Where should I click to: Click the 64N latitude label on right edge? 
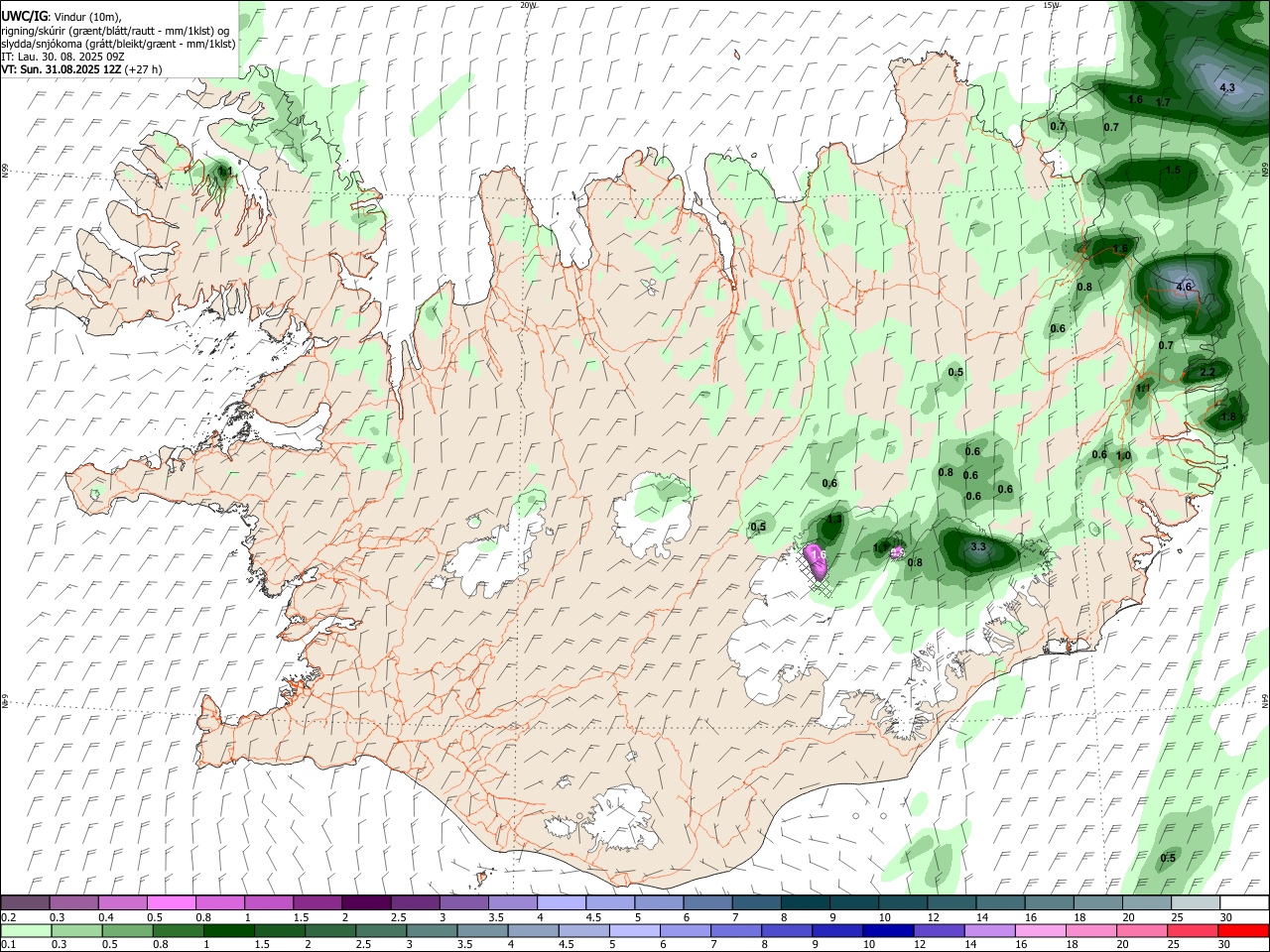click(x=1265, y=700)
